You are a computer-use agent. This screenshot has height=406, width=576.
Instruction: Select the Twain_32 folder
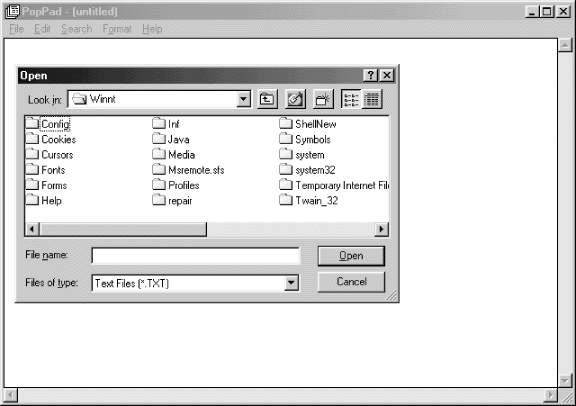click(309, 200)
